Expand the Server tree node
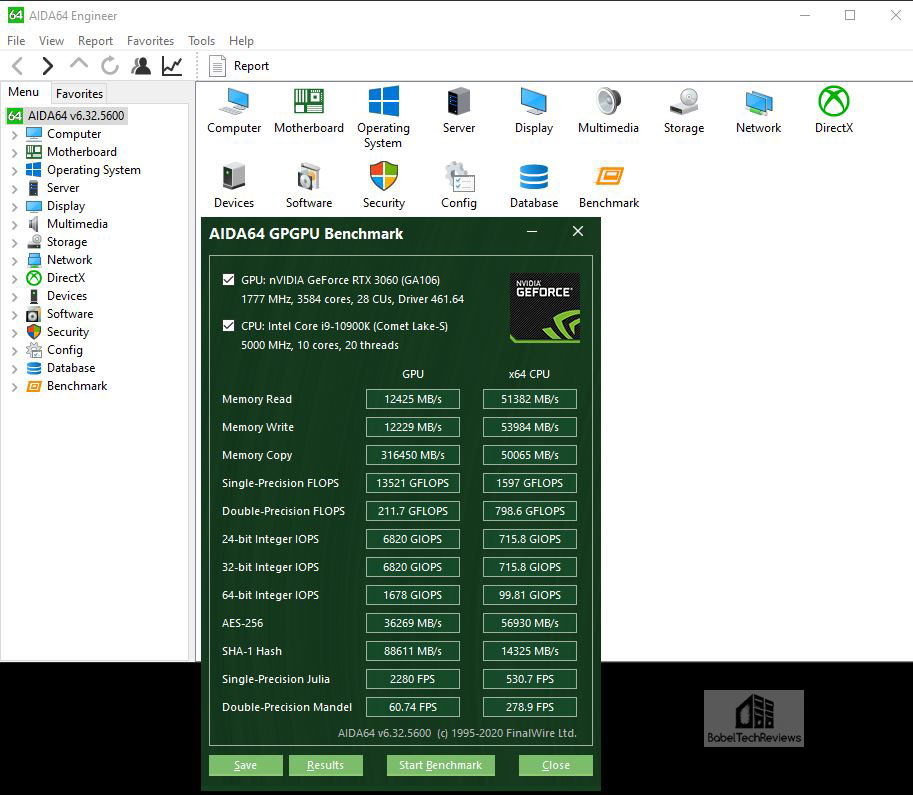This screenshot has width=913, height=795. point(15,189)
